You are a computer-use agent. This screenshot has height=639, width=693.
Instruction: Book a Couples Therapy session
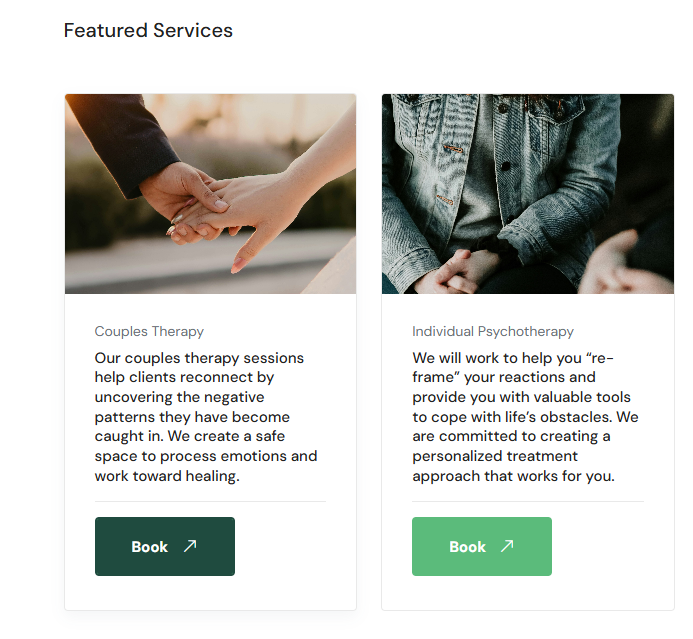[165, 546]
